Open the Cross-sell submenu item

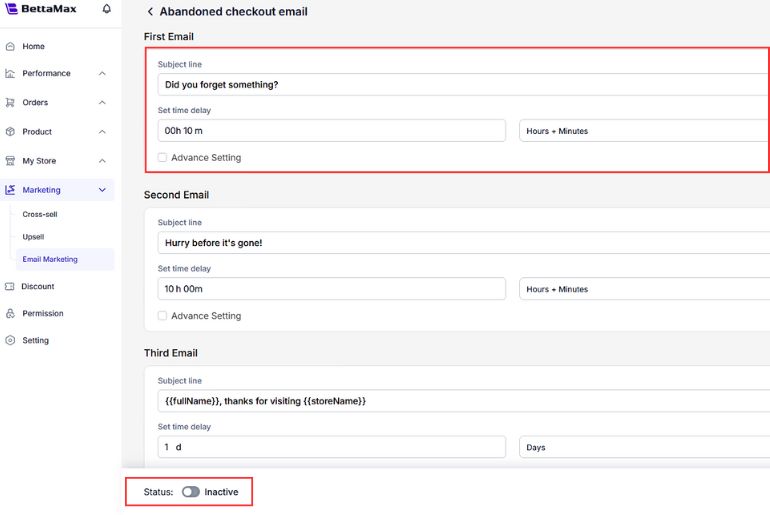pyautogui.click(x=40, y=214)
